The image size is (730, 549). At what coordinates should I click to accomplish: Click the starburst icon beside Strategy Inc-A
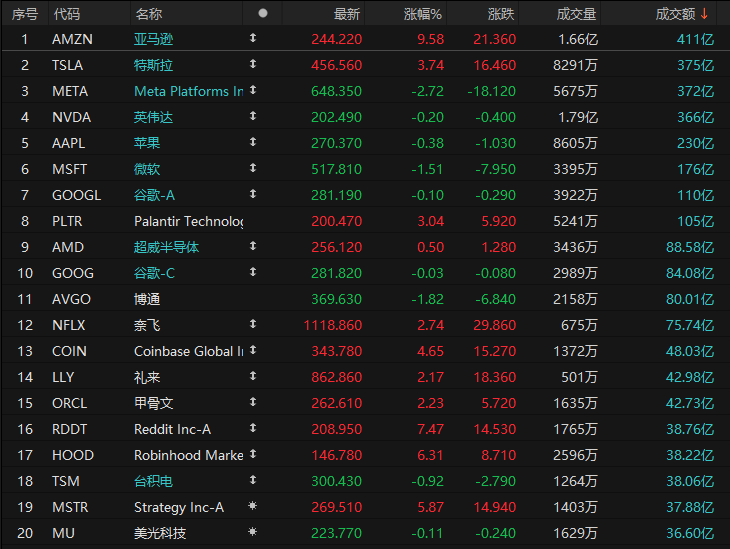(x=252, y=507)
